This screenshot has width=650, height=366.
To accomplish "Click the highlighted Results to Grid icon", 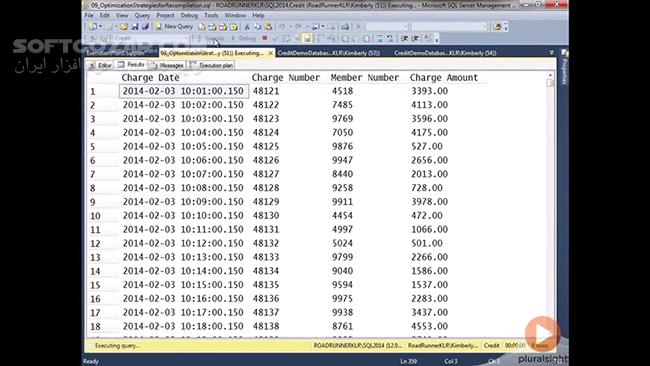I will 307,39.
